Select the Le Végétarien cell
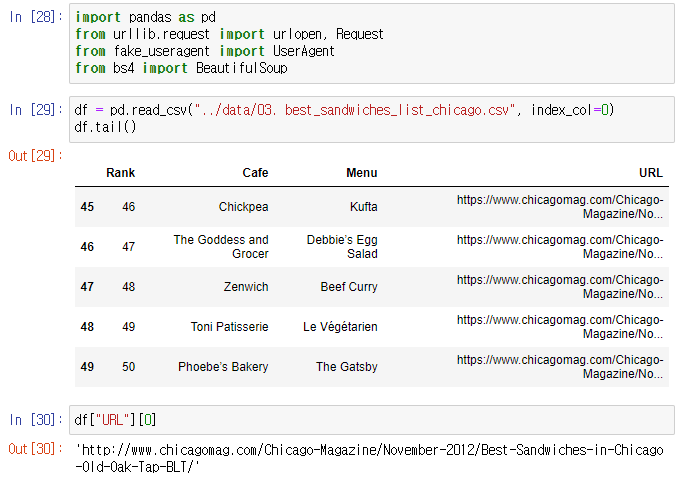Screen dimensions: 680x482 pos(340,327)
